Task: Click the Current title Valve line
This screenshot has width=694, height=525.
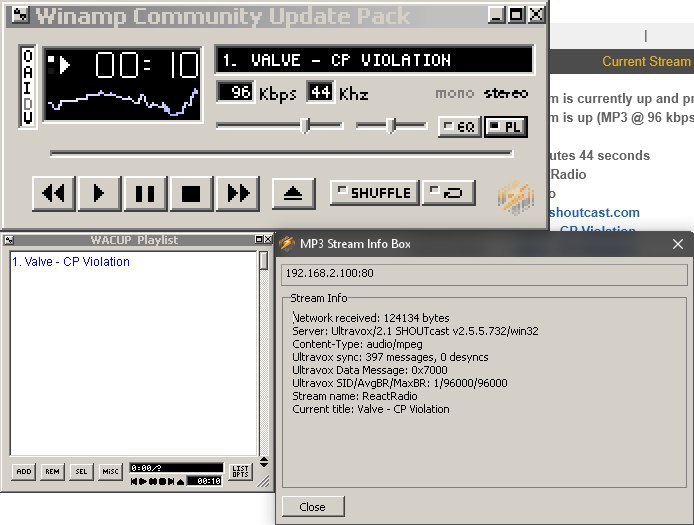Action: (370, 409)
